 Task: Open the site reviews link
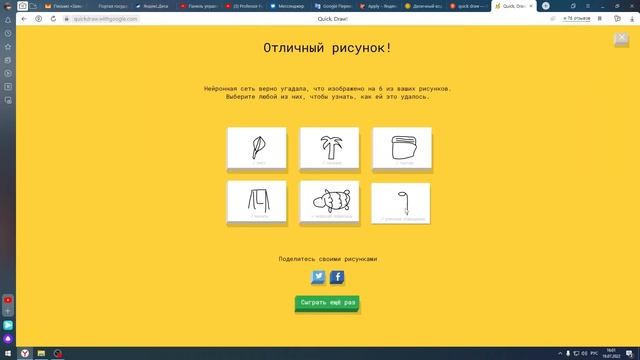576,19
